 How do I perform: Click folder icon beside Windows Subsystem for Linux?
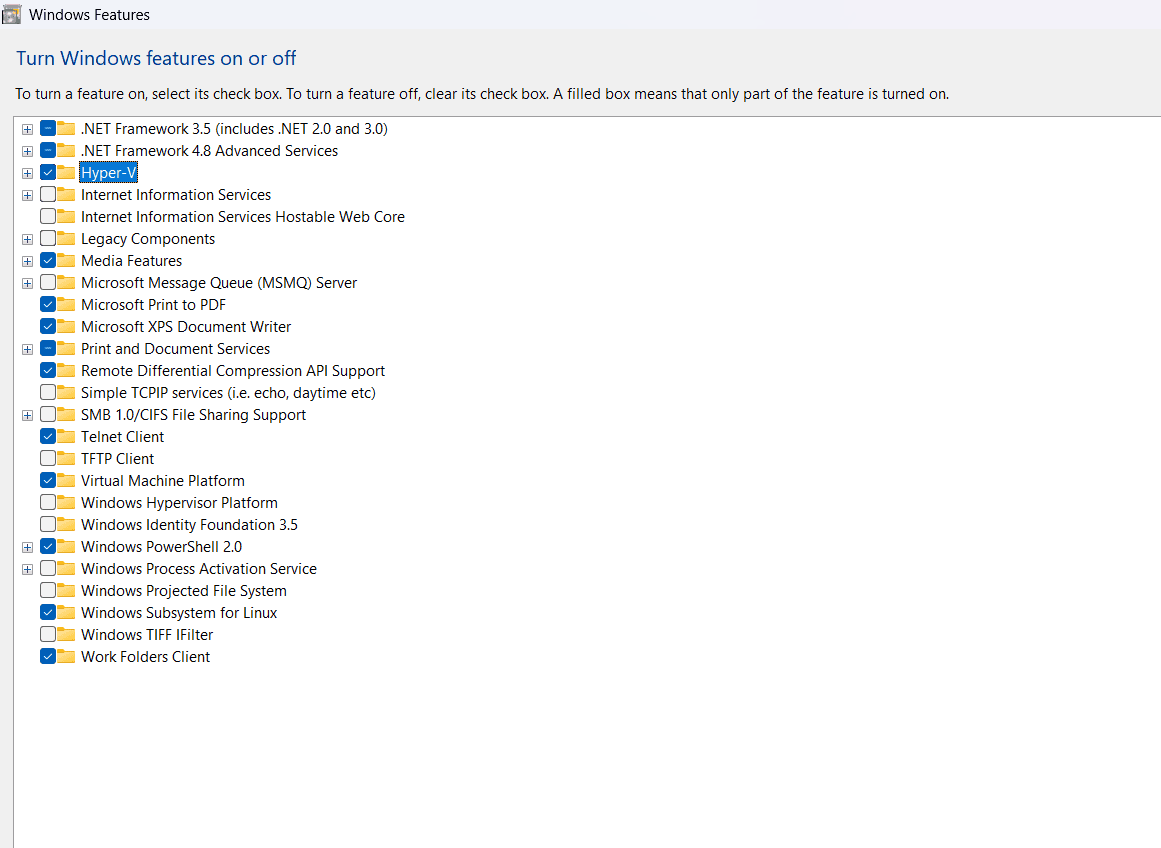tap(67, 612)
